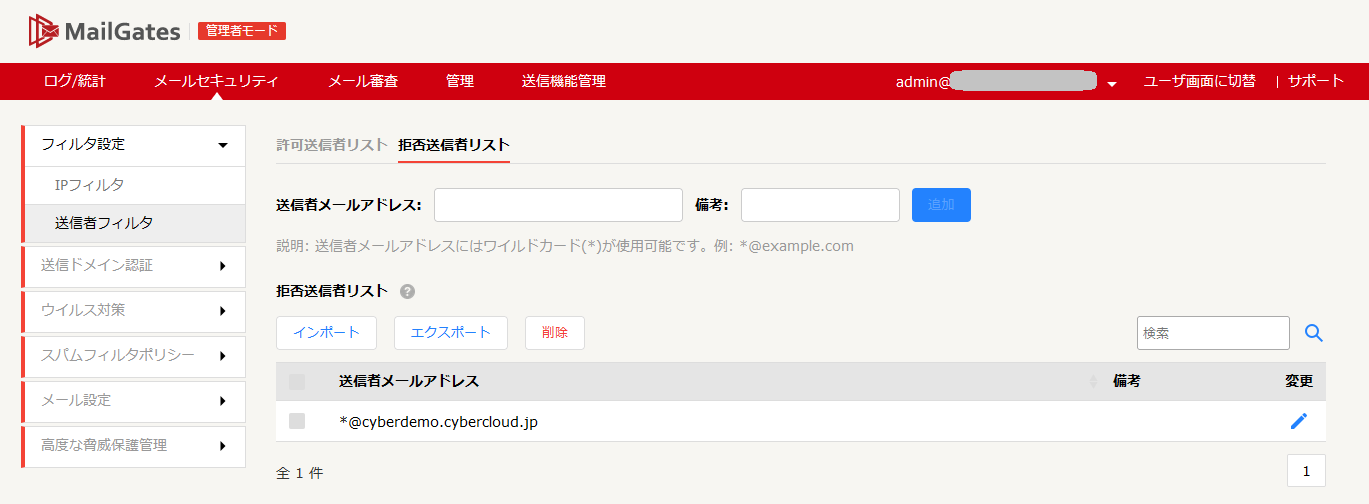Open the help icon beside 拒否送信者リスト

(x=407, y=292)
